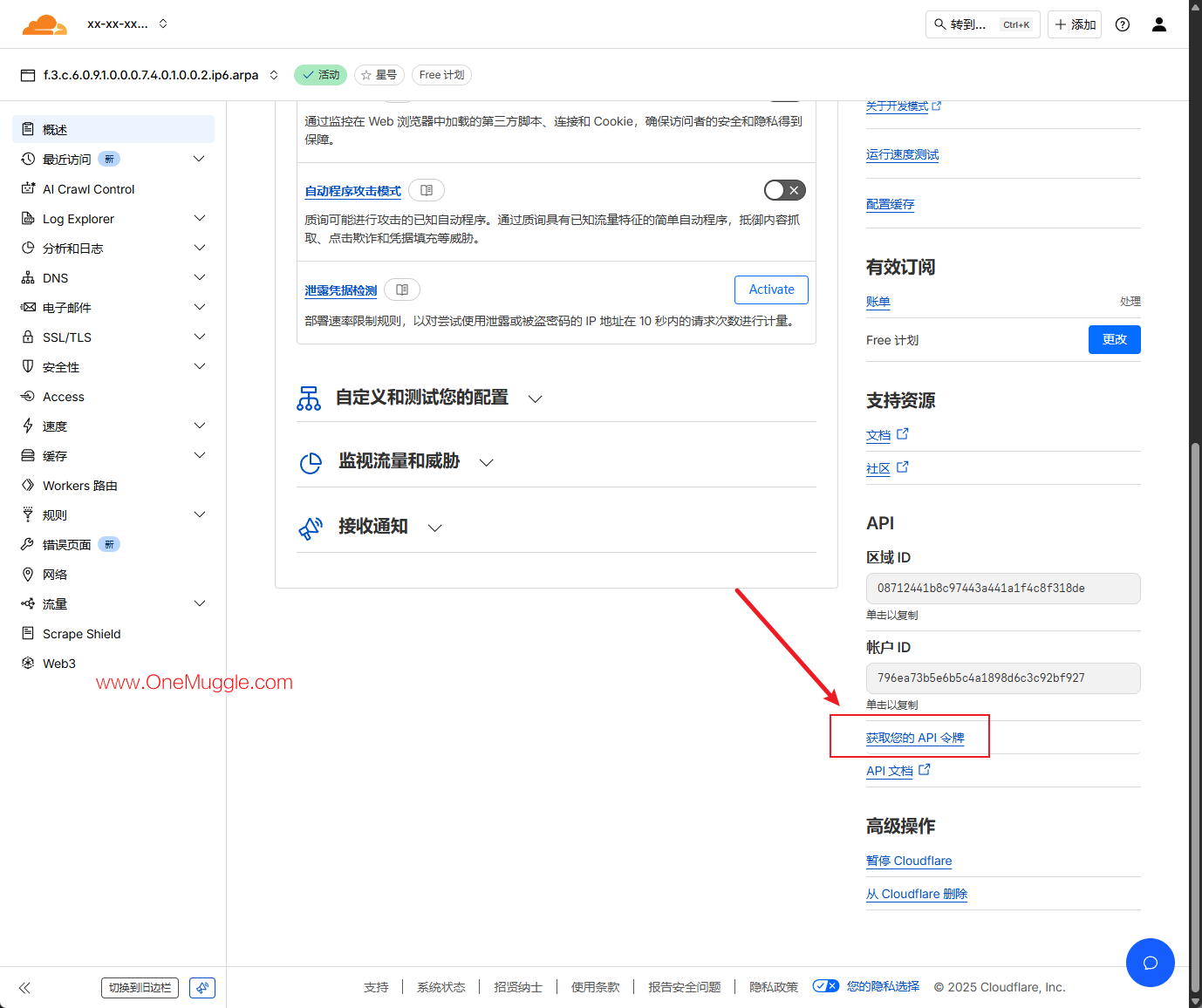Screen dimensions: 1202x1008
Task: Open 获取您的 API 令牌 link
Action: pos(915,738)
